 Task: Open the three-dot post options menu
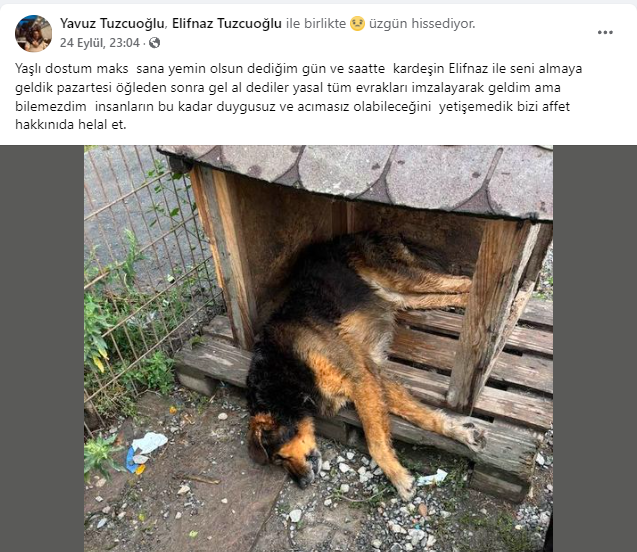pyautogui.click(x=605, y=32)
